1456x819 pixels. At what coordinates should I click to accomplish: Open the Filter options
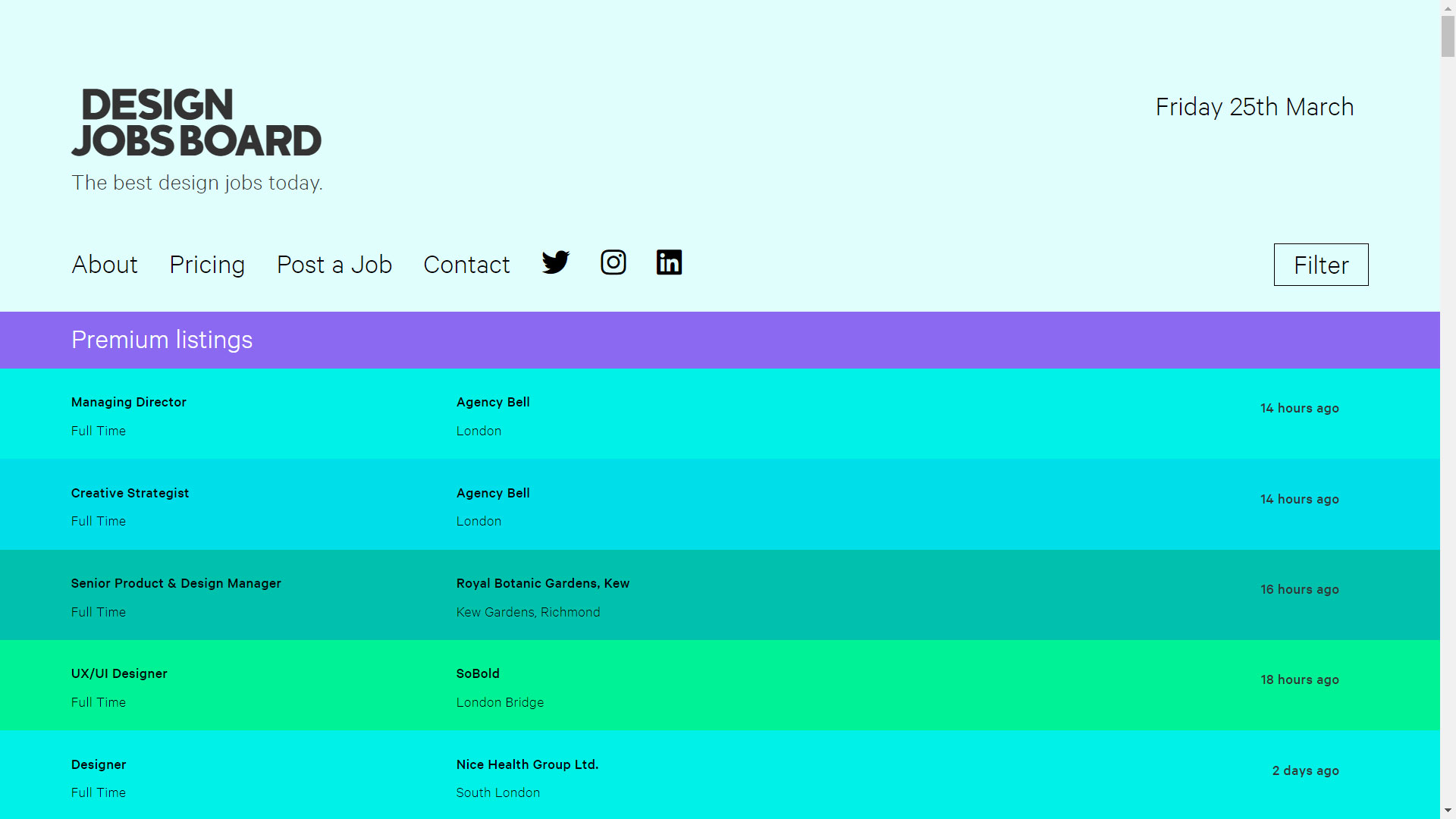click(1320, 265)
